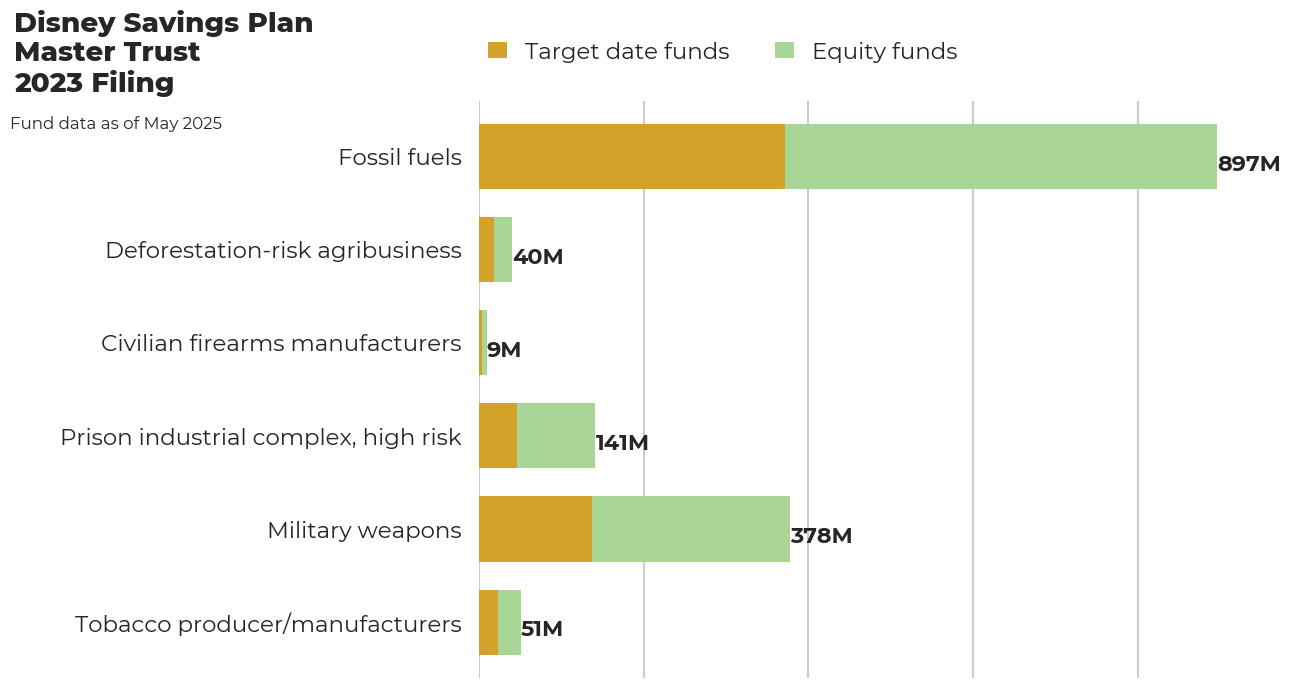Select the Deforestation-risk agribusiness label

(284, 251)
